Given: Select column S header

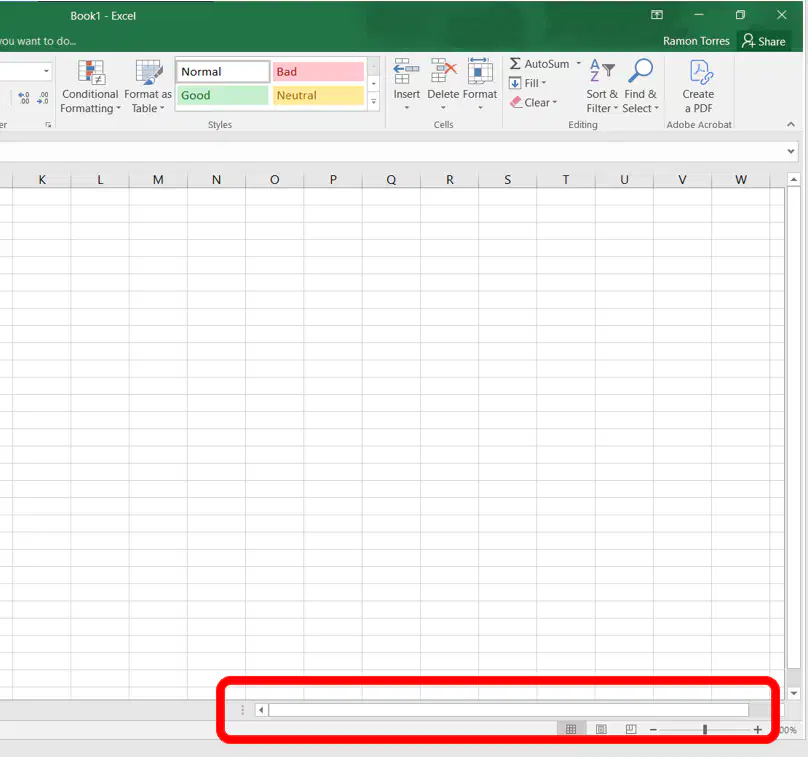Looking at the screenshot, I should pyautogui.click(x=508, y=179).
